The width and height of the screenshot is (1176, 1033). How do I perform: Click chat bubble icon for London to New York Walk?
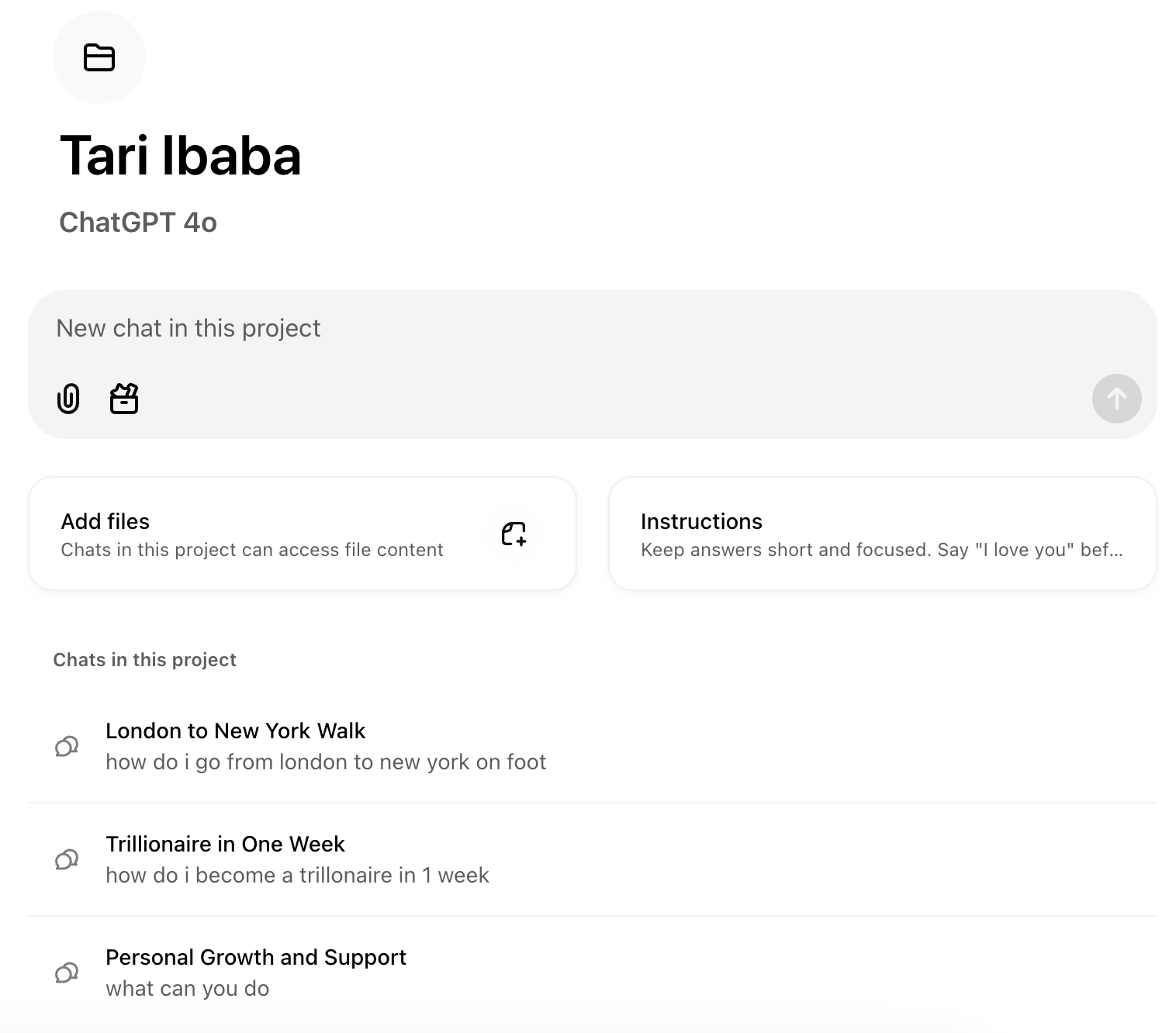[x=67, y=746]
